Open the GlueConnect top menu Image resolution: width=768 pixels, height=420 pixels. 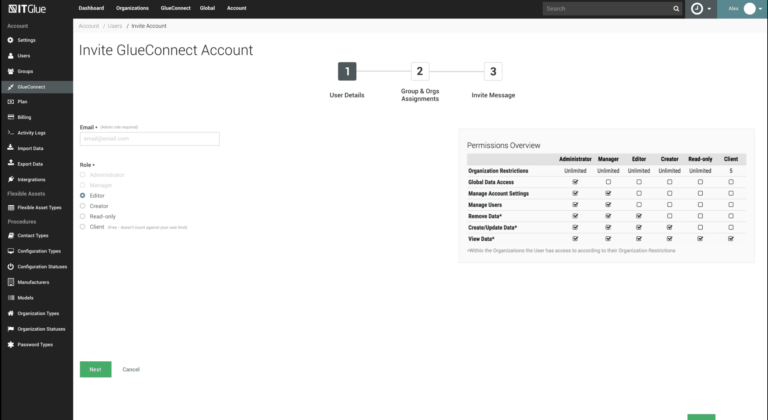[175, 8]
